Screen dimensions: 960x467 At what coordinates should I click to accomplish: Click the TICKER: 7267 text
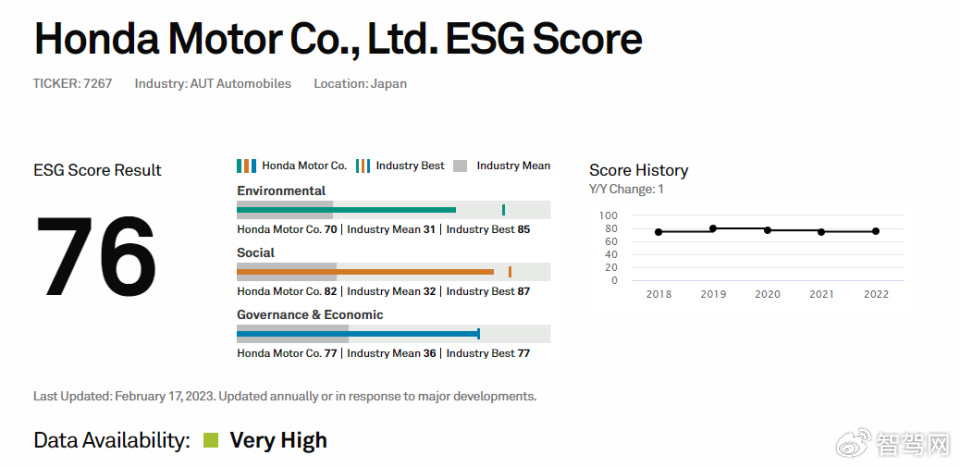click(72, 84)
